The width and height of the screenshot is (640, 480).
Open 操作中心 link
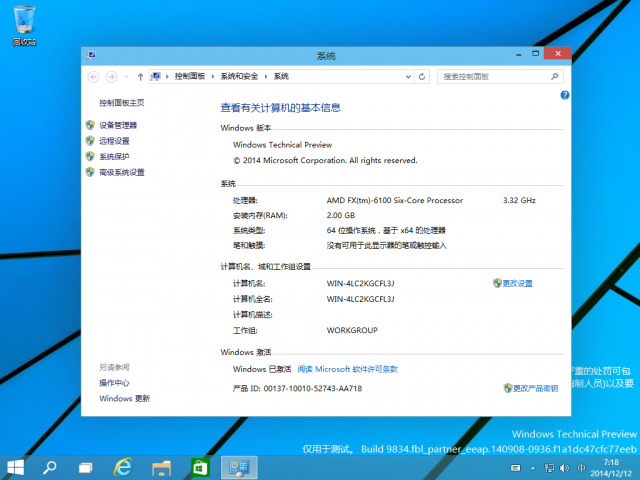click(114, 383)
